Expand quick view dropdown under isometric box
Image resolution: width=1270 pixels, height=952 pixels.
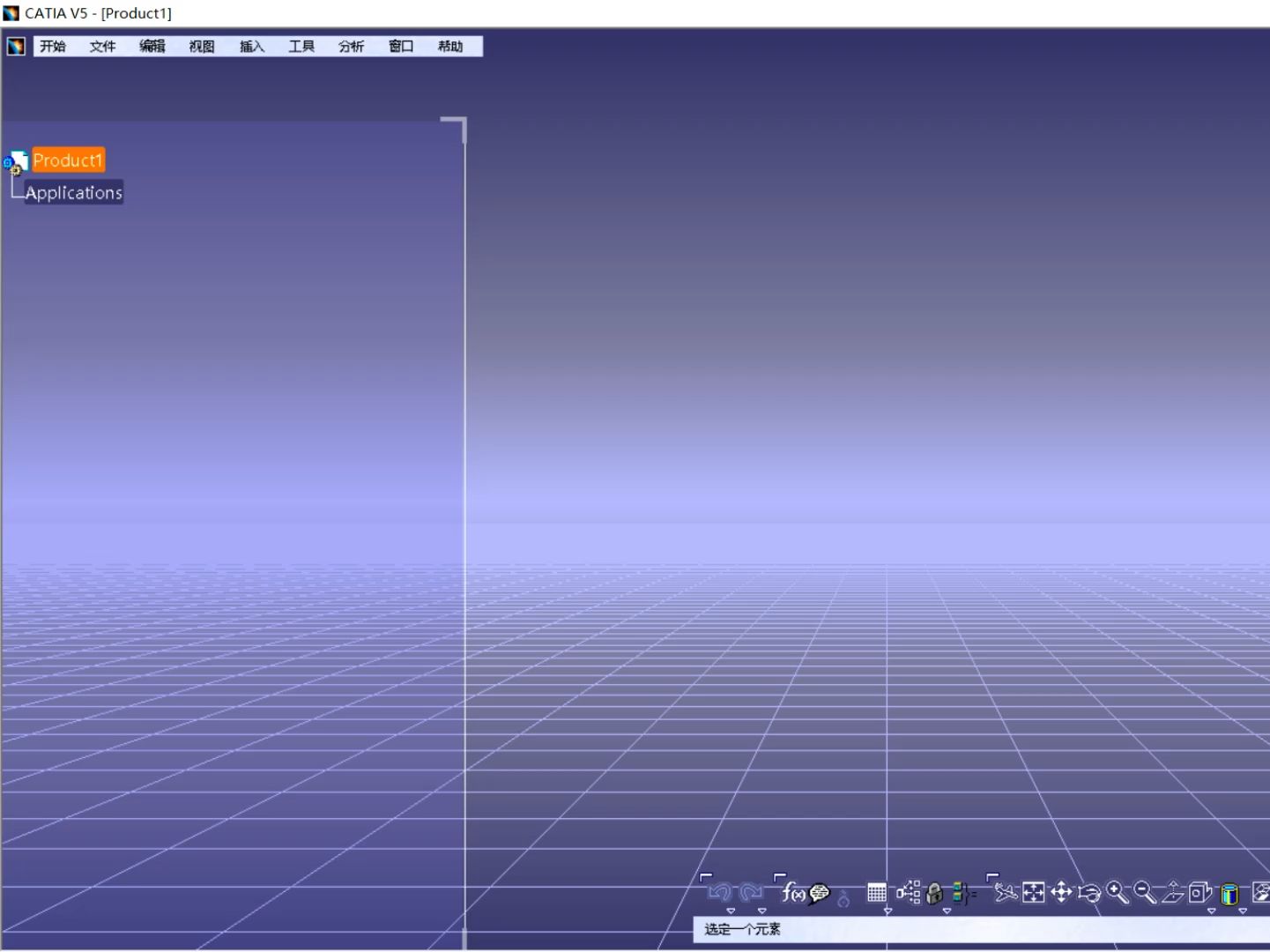coord(1212,911)
